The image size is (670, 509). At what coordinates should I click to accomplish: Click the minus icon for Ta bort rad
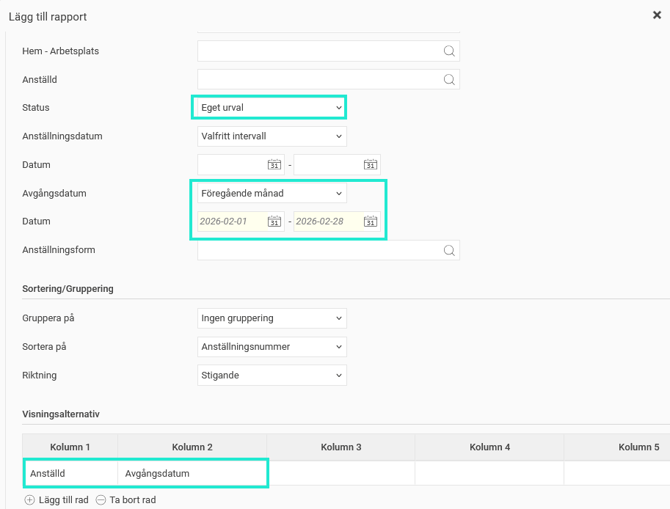[x=100, y=500]
